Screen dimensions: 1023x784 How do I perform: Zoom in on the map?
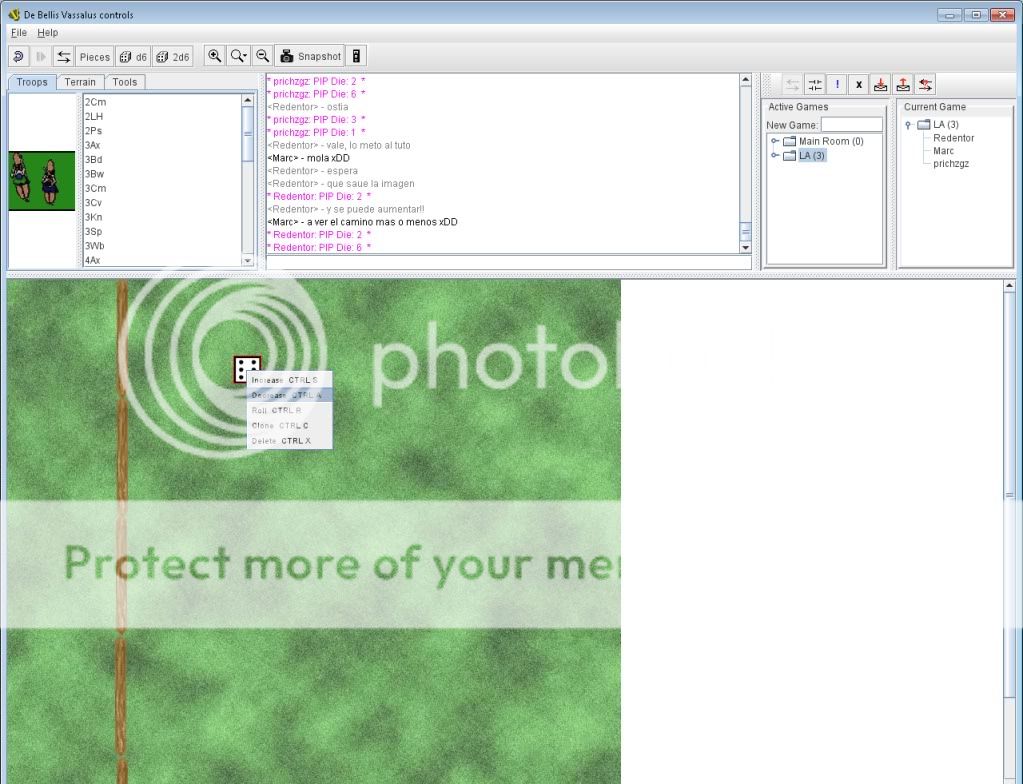click(215, 56)
